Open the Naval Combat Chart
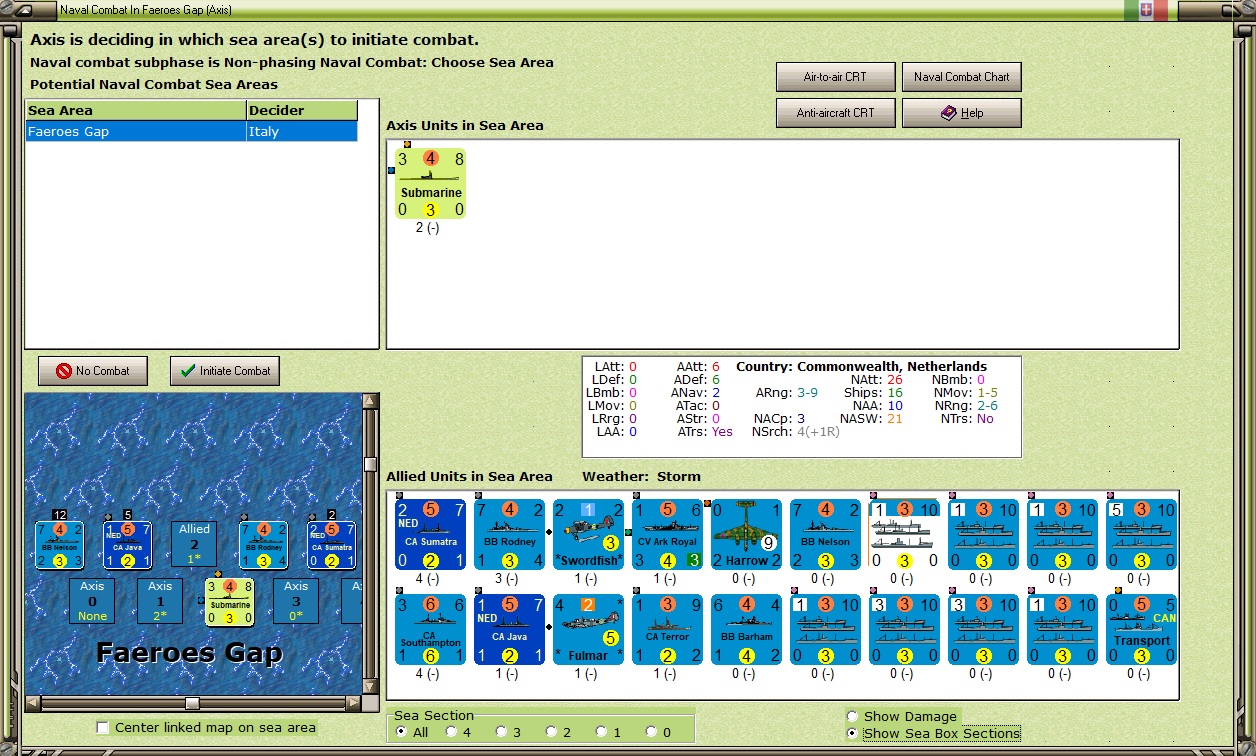 pyautogui.click(x=961, y=77)
